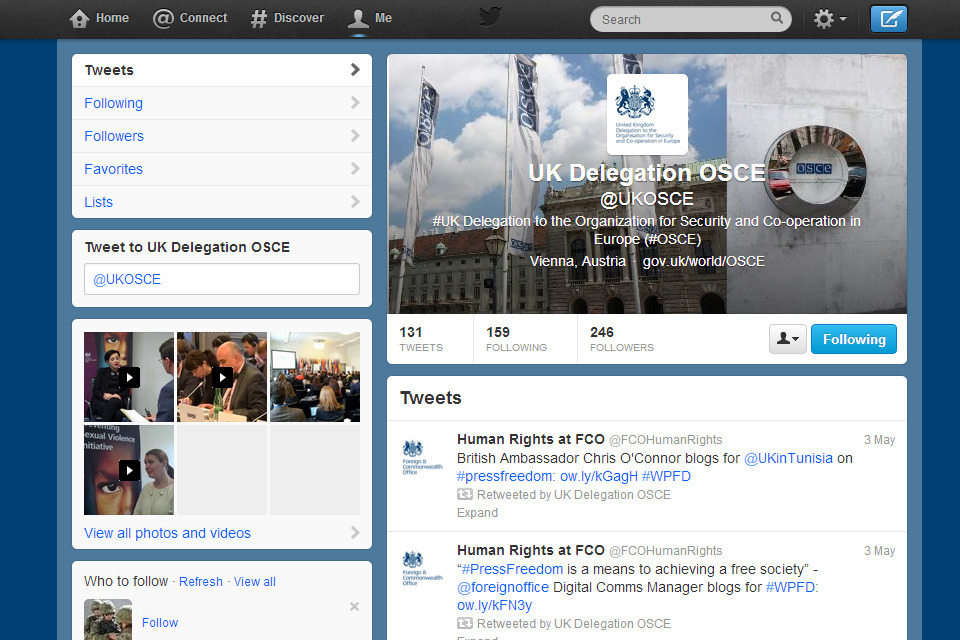
Task: Click the Twitter bird logo
Action: point(490,17)
